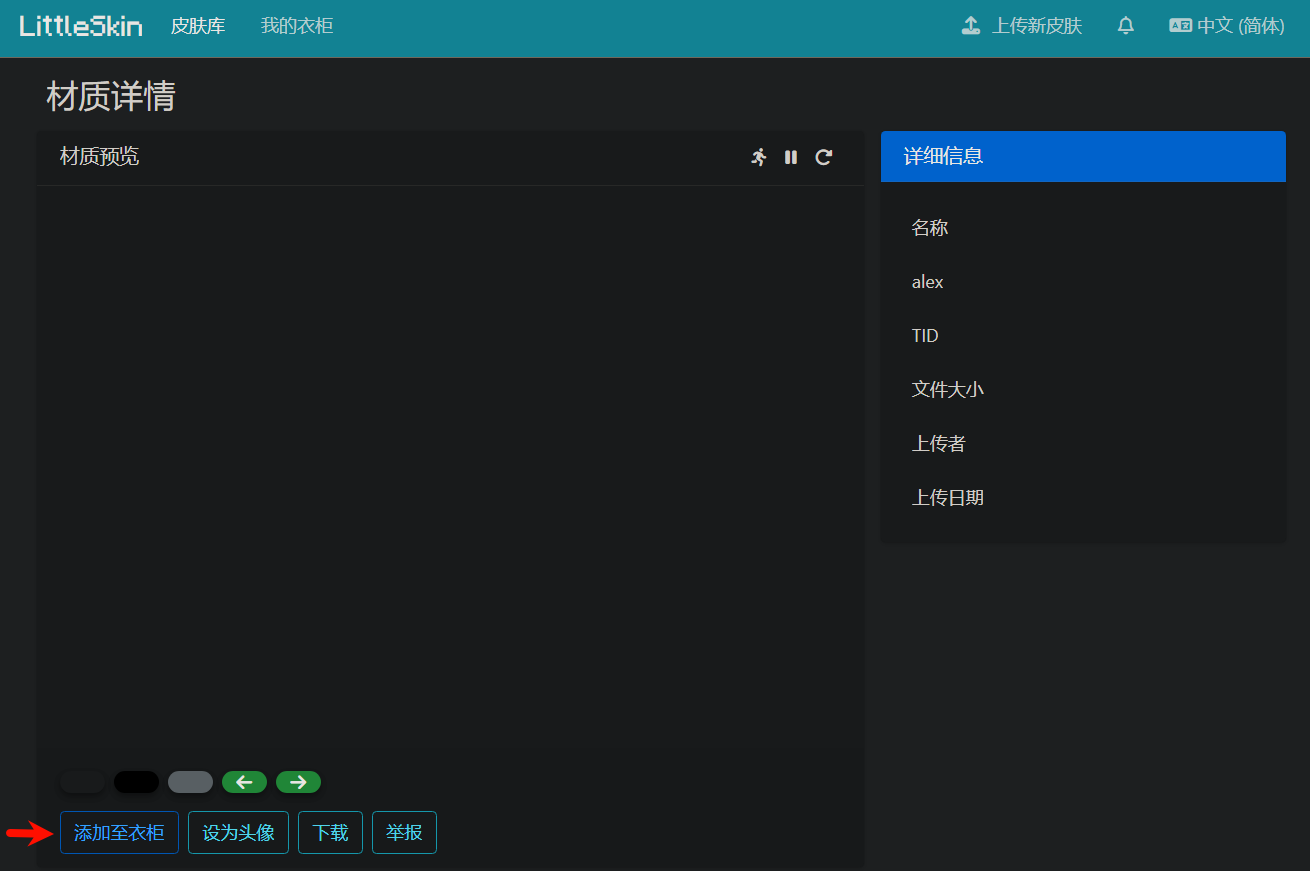The image size is (1310, 871).
Task: Click the 添加至衣柜 button
Action: (119, 832)
